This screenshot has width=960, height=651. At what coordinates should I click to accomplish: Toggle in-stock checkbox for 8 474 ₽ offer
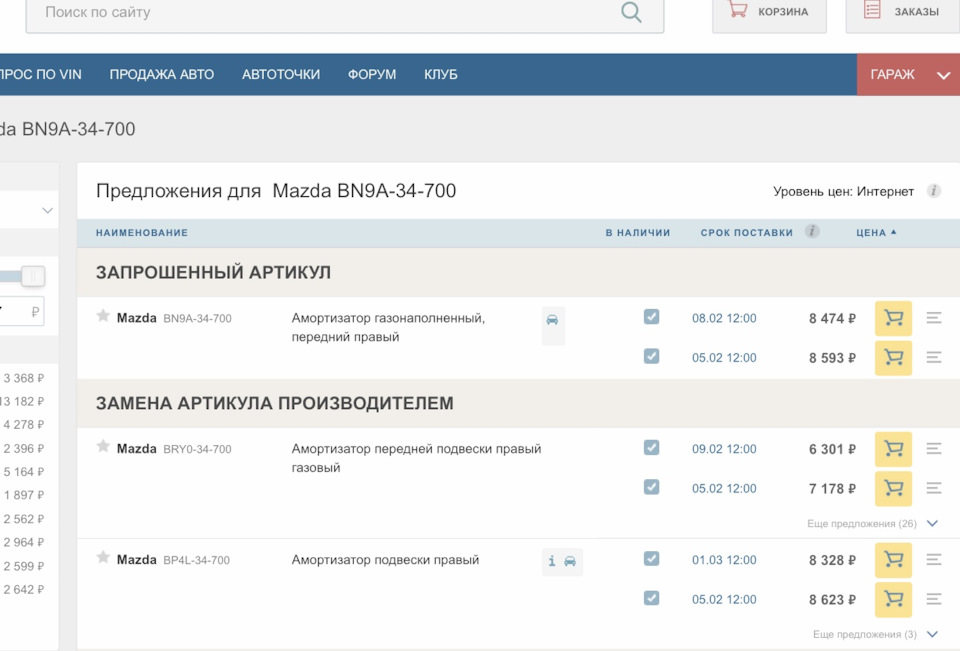pyautogui.click(x=651, y=317)
